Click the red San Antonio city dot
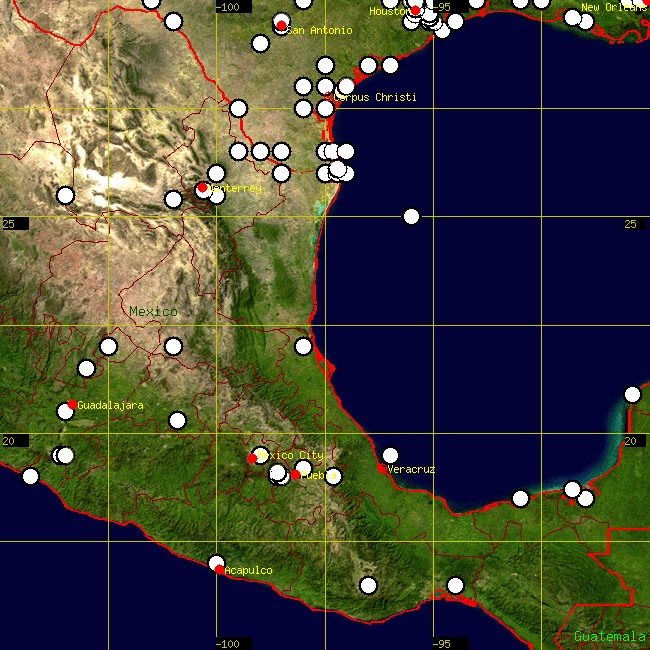 tap(281, 26)
